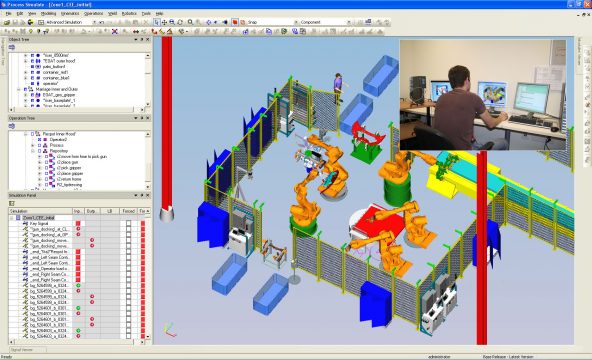Toggle display checkbox for container_red1
592x360 pixels.
click(32, 72)
